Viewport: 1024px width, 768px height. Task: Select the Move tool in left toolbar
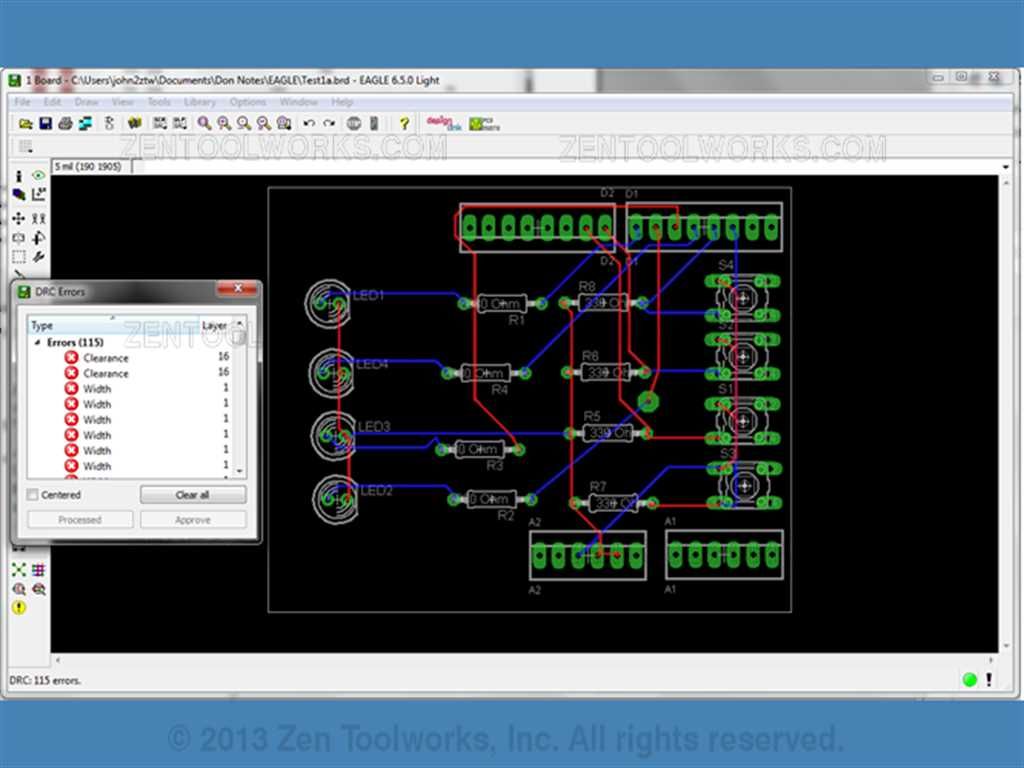pyautogui.click(x=19, y=218)
